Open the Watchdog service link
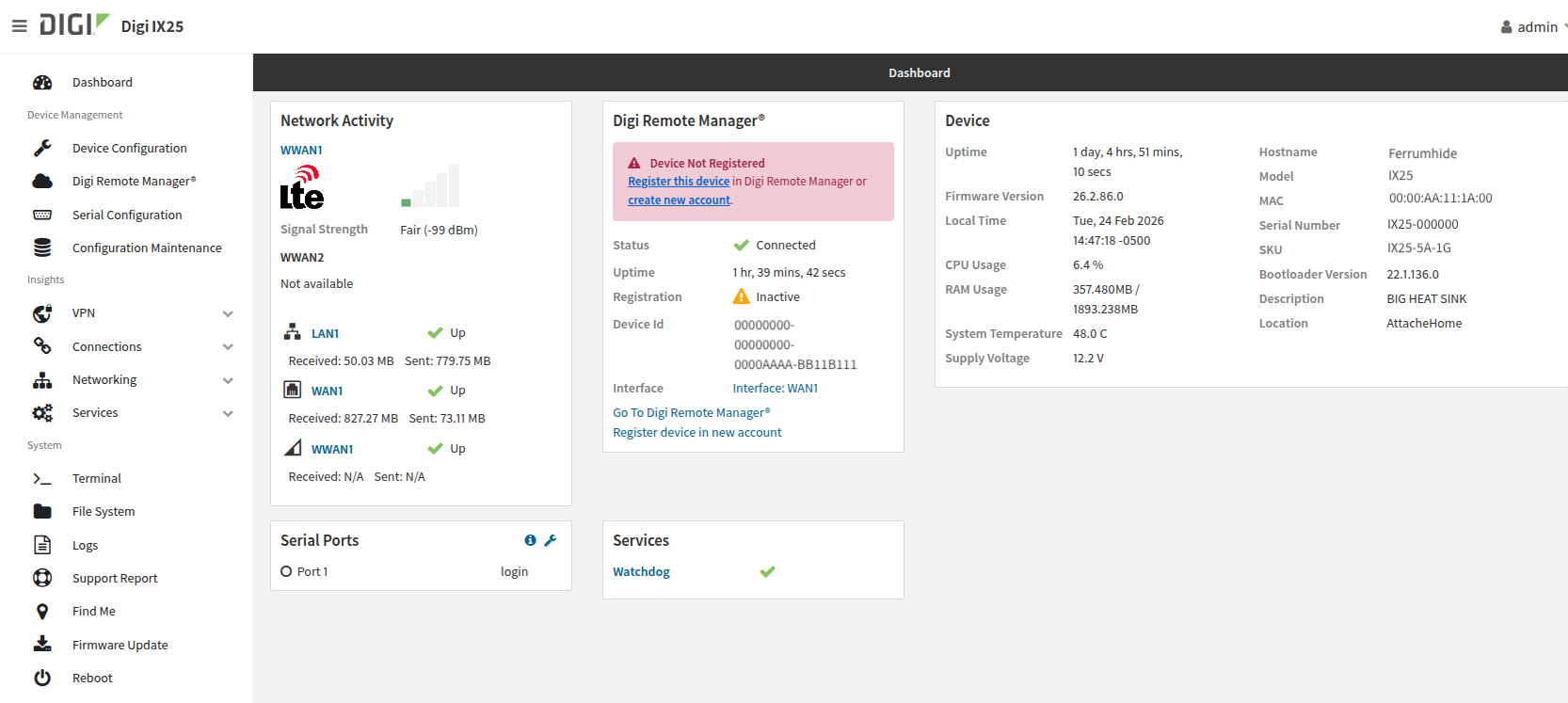This screenshot has height=703, width=1568. coord(641,572)
